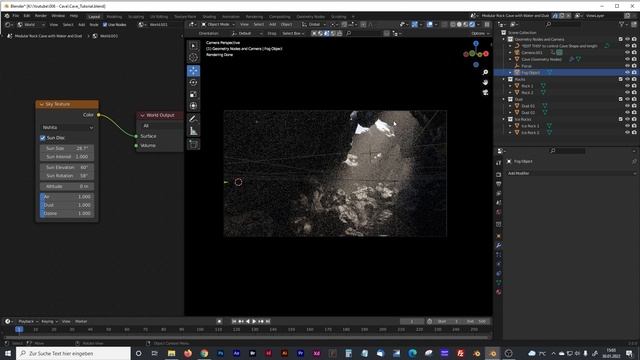Open After Effects from the Windows taskbar

click(236, 353)
